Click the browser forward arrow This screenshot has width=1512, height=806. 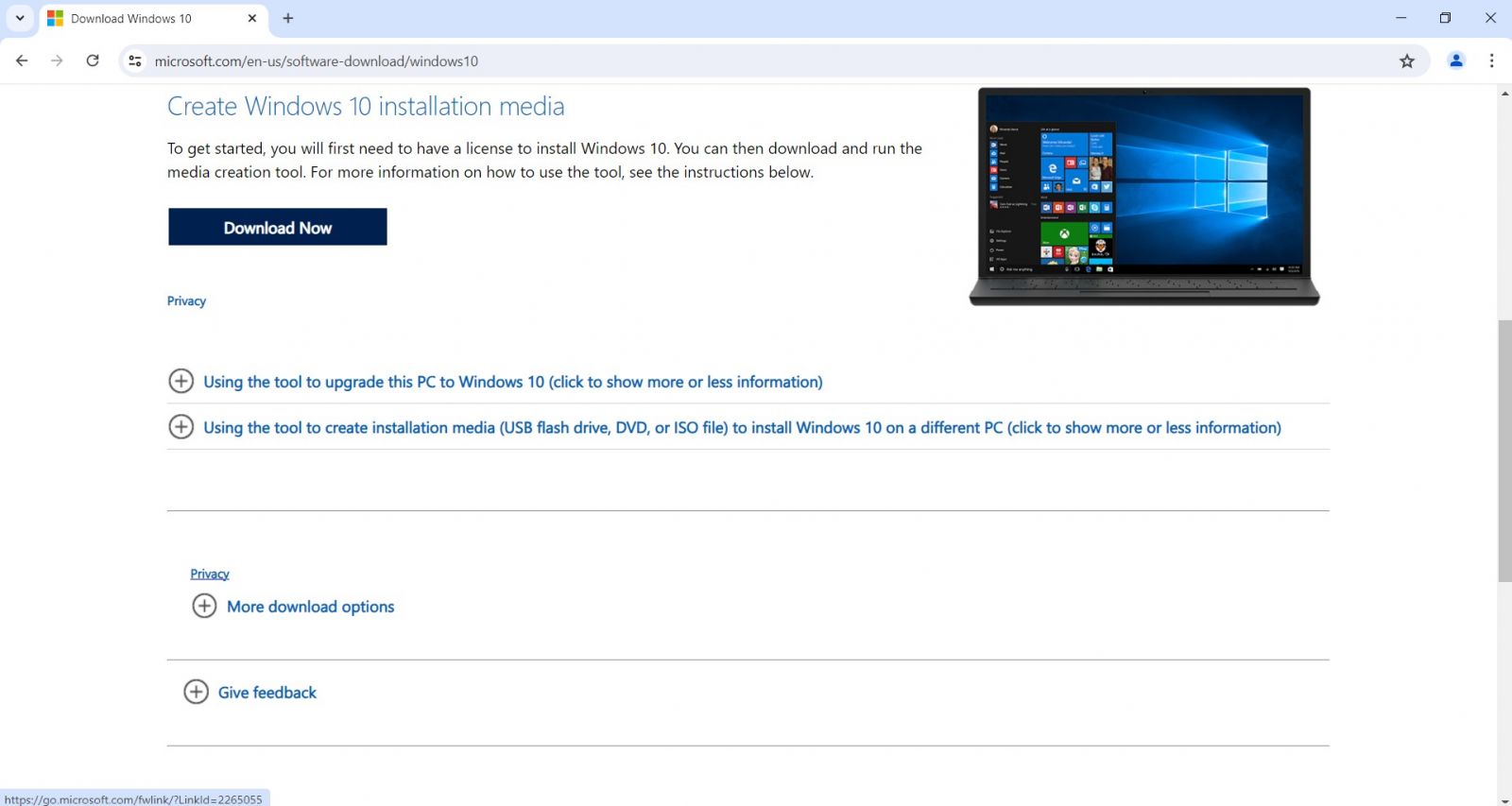pos(57,60)
